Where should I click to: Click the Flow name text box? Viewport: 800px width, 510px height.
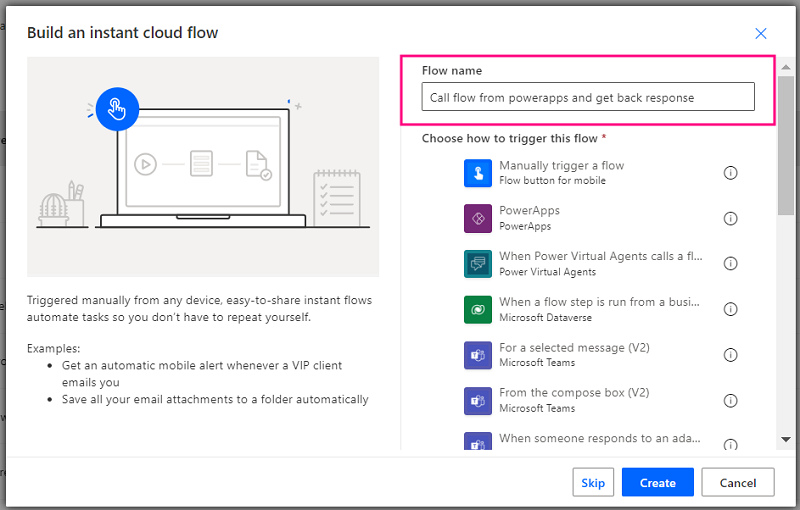[588, 97]
